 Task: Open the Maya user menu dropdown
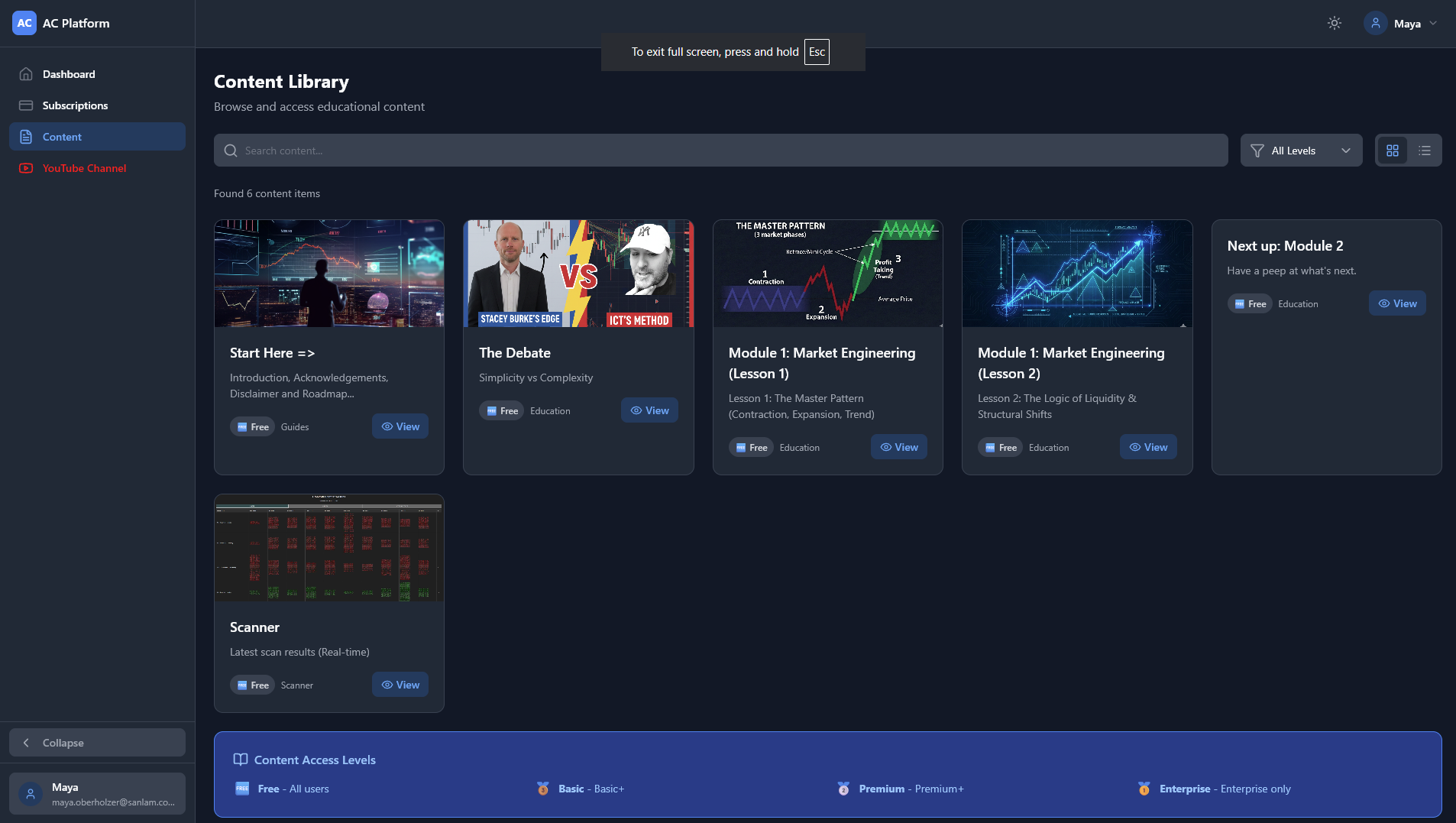pyautogui.click(x=1403, y=23)
